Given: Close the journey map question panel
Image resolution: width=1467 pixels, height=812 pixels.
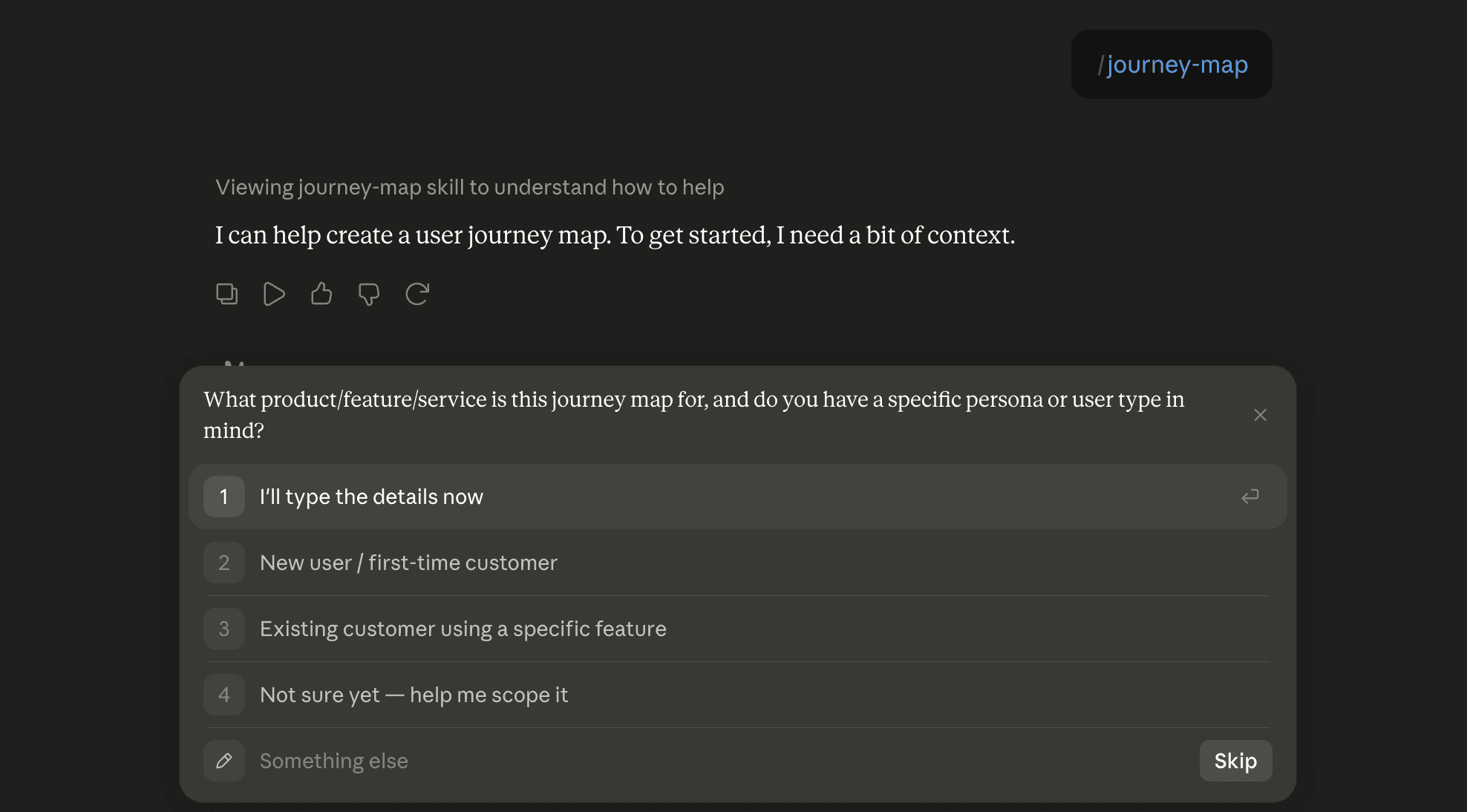Looking at the screenshot, I should (1260, 415).
